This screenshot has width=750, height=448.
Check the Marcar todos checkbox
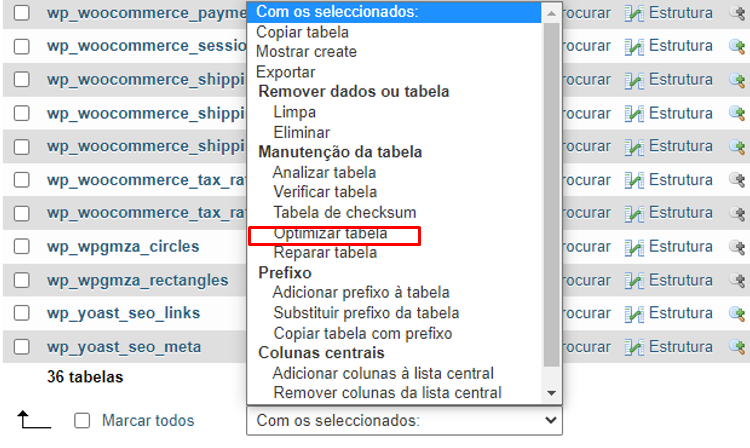(x=83, y=421)
